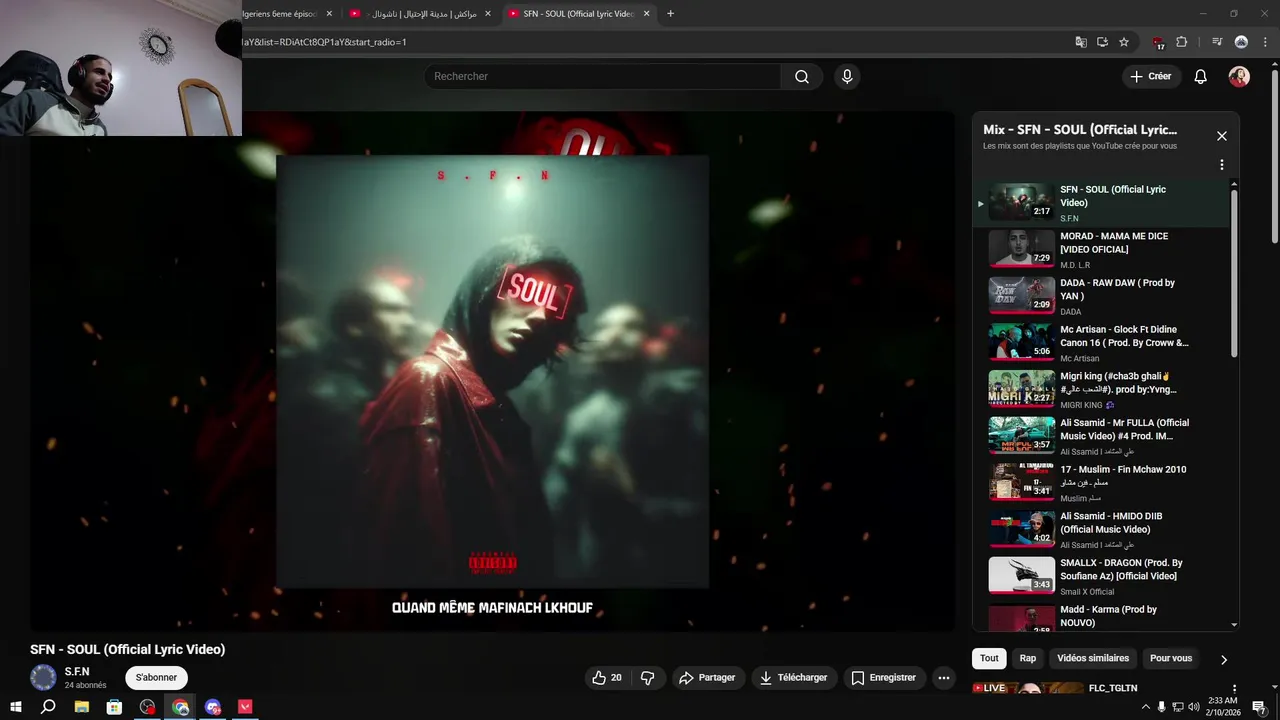
Task: Play DADA - RAW DAW from playlist
Action: (1100, 297)
